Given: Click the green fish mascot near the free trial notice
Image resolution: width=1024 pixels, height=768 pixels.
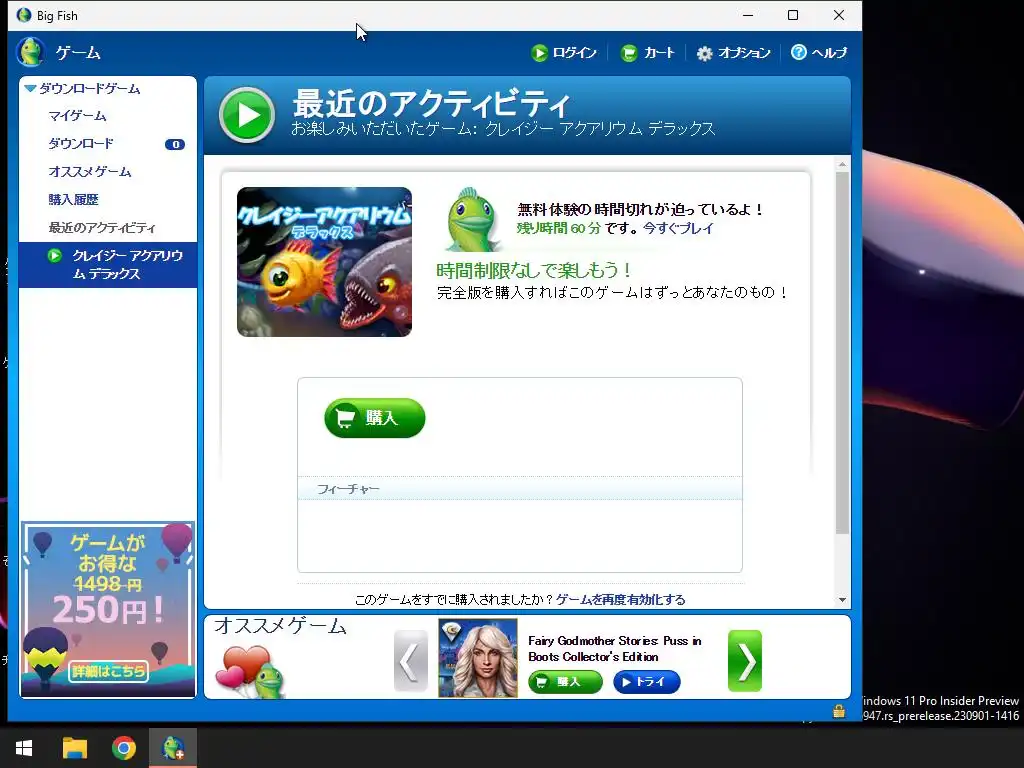Looking at the screenshot, I should click(472, 220).
